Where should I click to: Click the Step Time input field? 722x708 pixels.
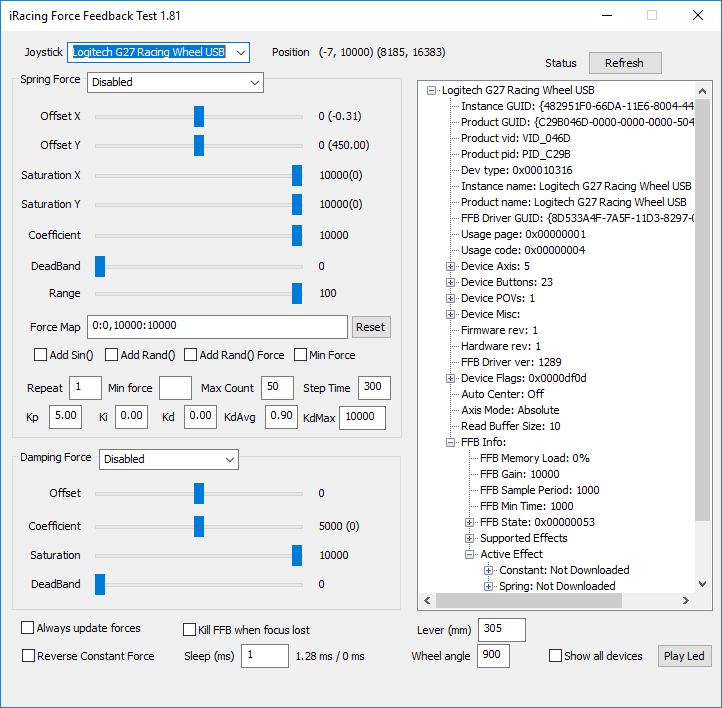[374, 388]
